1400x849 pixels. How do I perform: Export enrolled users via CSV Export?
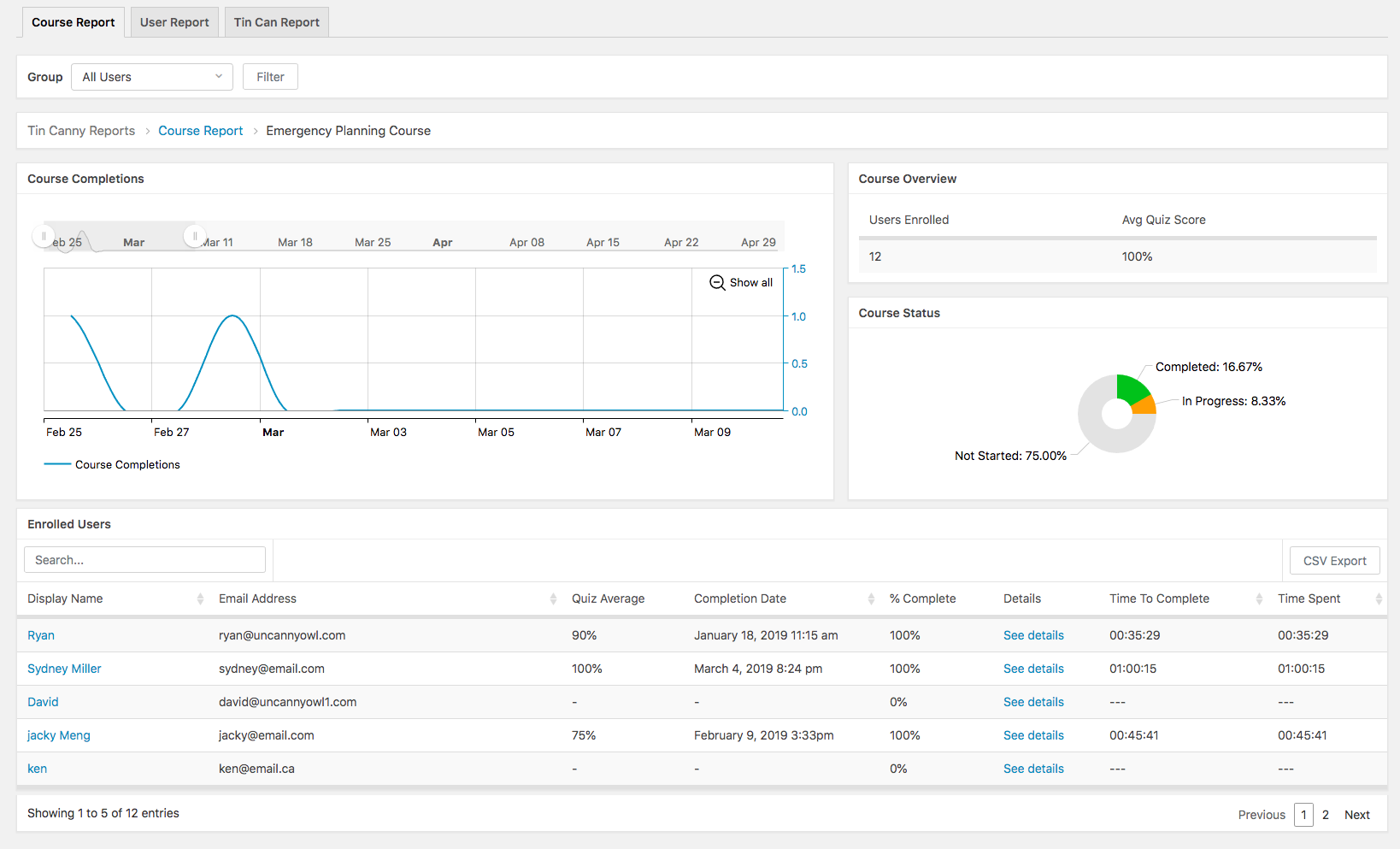click(1334, 561)
